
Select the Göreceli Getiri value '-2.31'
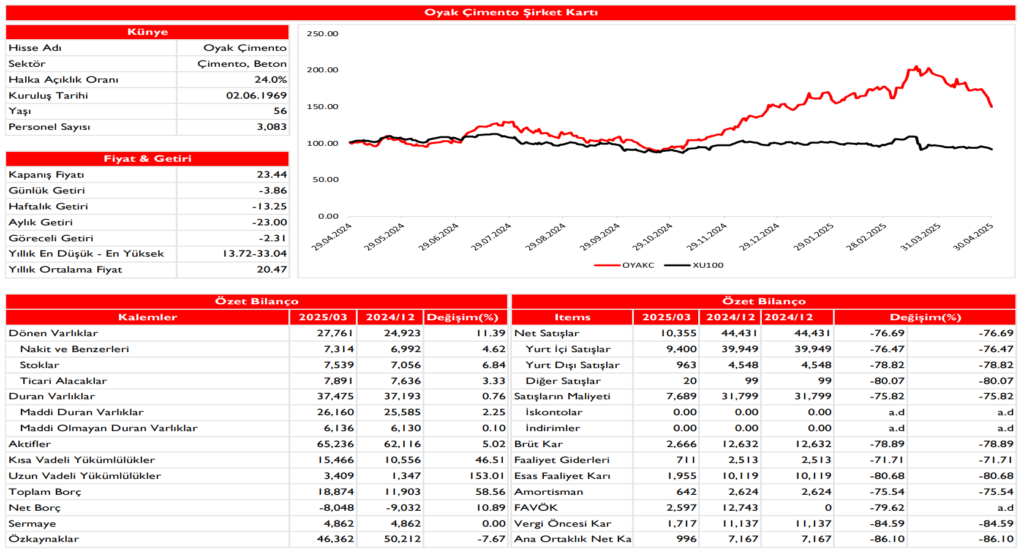coord(272,238)
